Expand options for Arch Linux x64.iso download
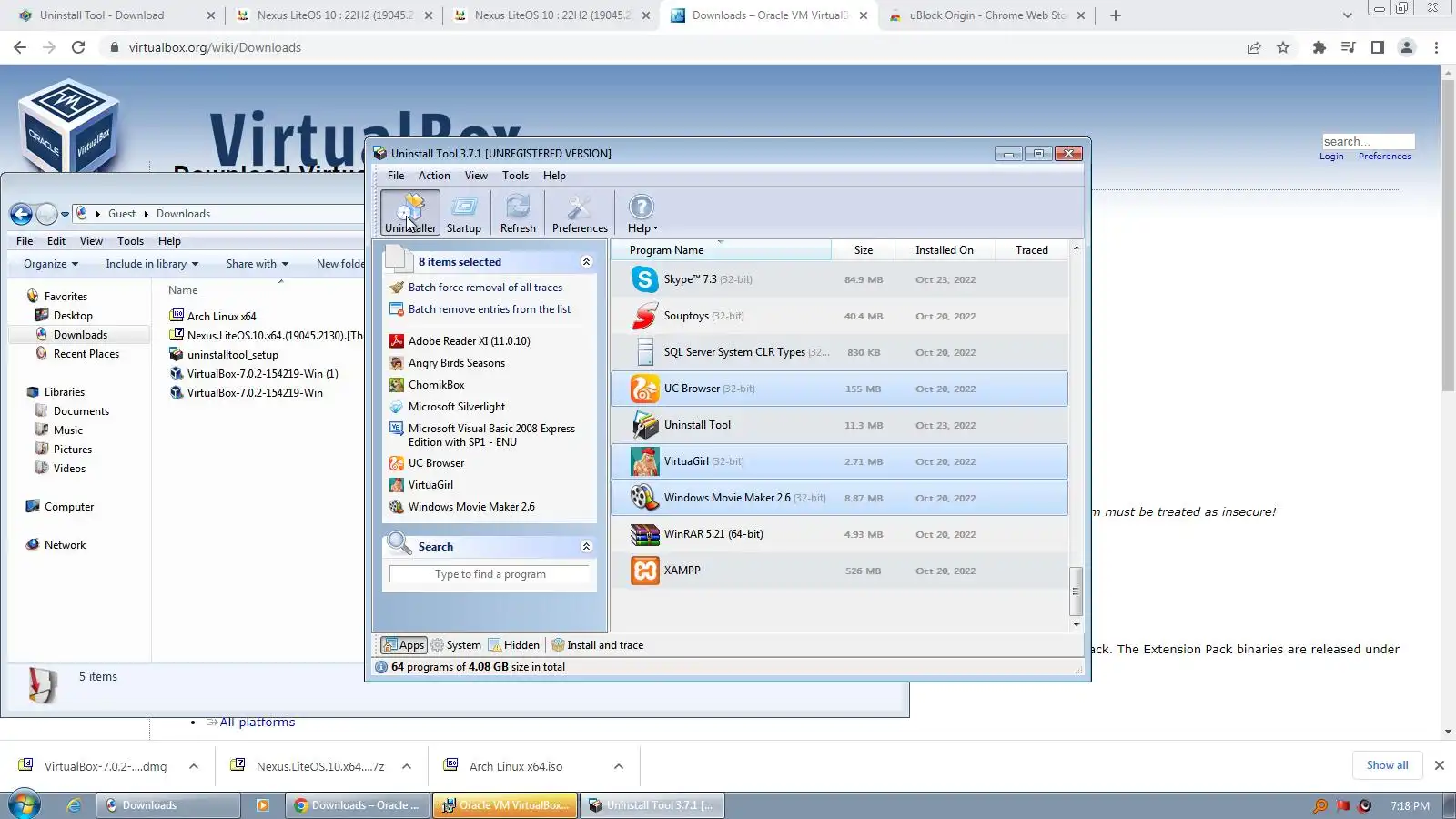Viewport: 1456px width, 819px height. [x=619, y=766]
